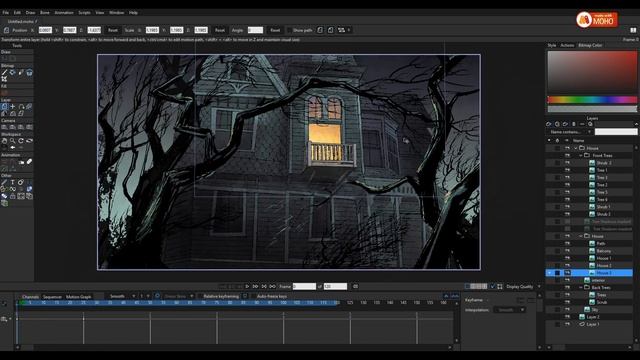Collapse the top-level House group

pos(576,148)
